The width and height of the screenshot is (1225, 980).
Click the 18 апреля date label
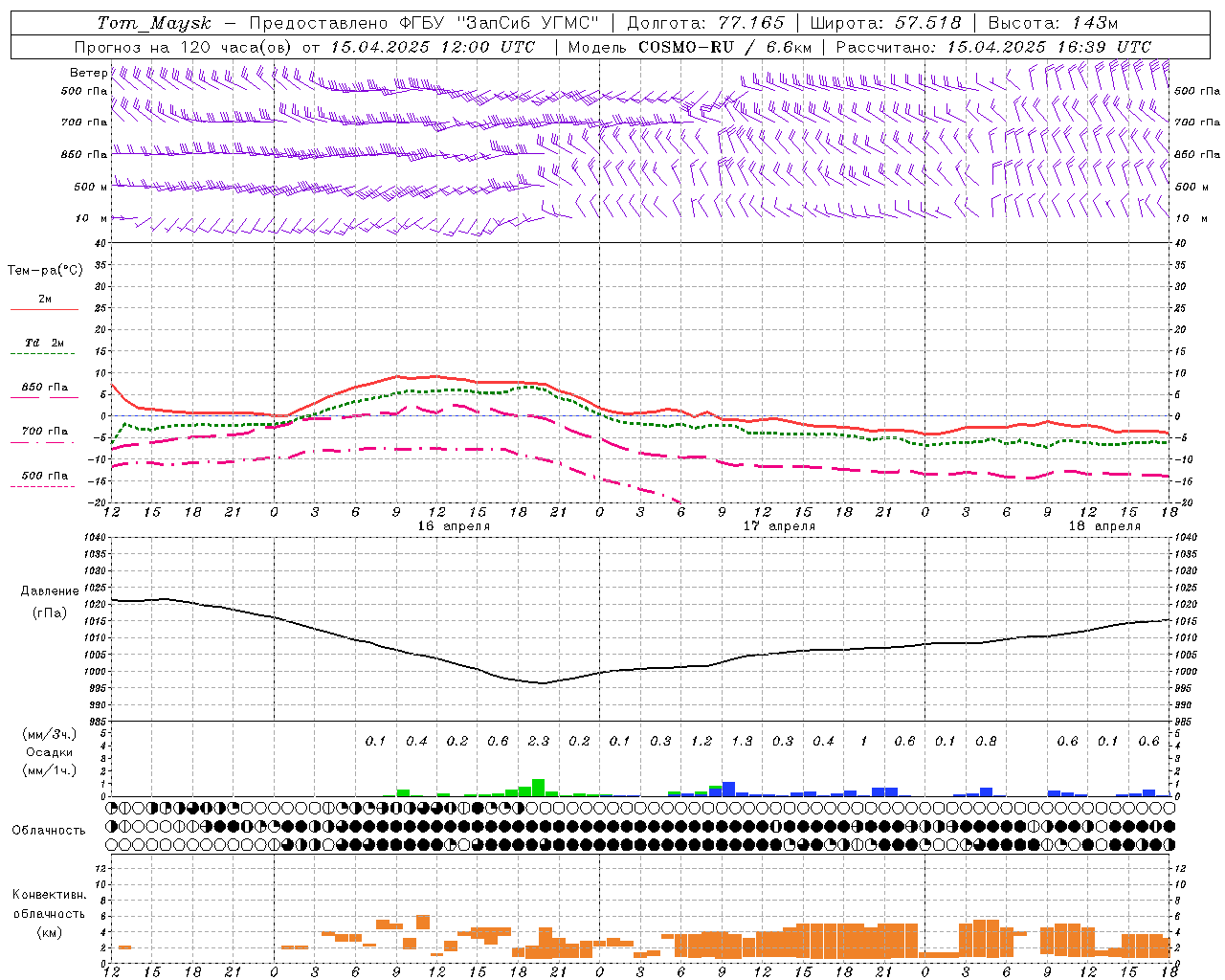click(x=1104, y=526)
